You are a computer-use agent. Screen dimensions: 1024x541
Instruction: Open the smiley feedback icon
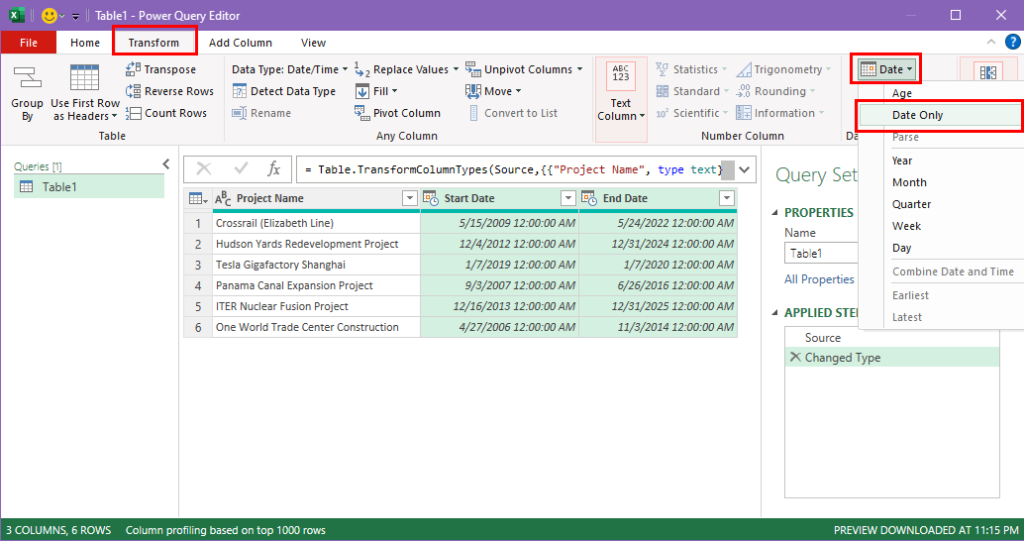click(49, 16)
